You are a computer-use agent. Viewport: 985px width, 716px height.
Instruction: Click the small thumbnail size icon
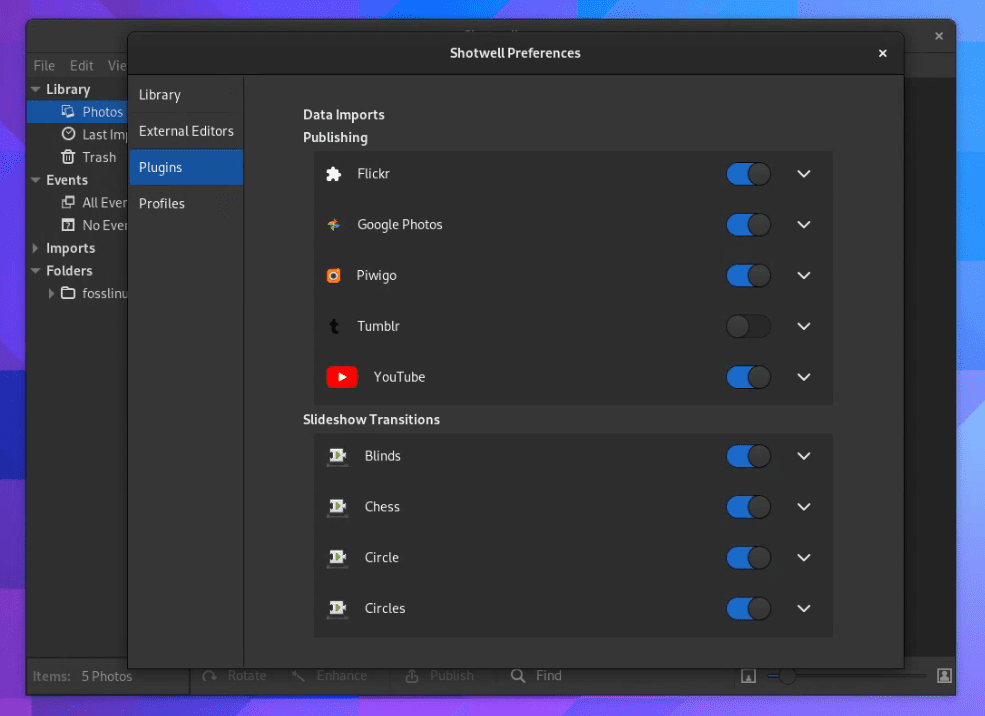(748, 676)
